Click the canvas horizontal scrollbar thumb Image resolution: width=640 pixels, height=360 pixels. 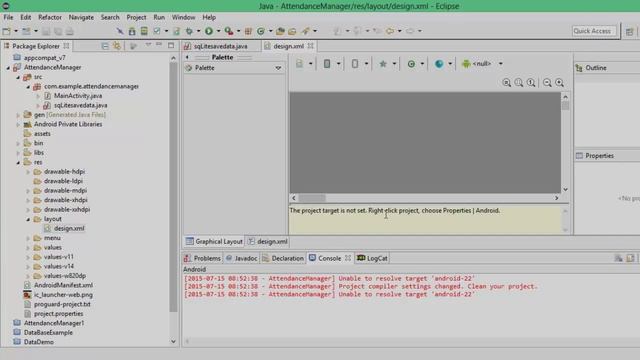point(312,198)
